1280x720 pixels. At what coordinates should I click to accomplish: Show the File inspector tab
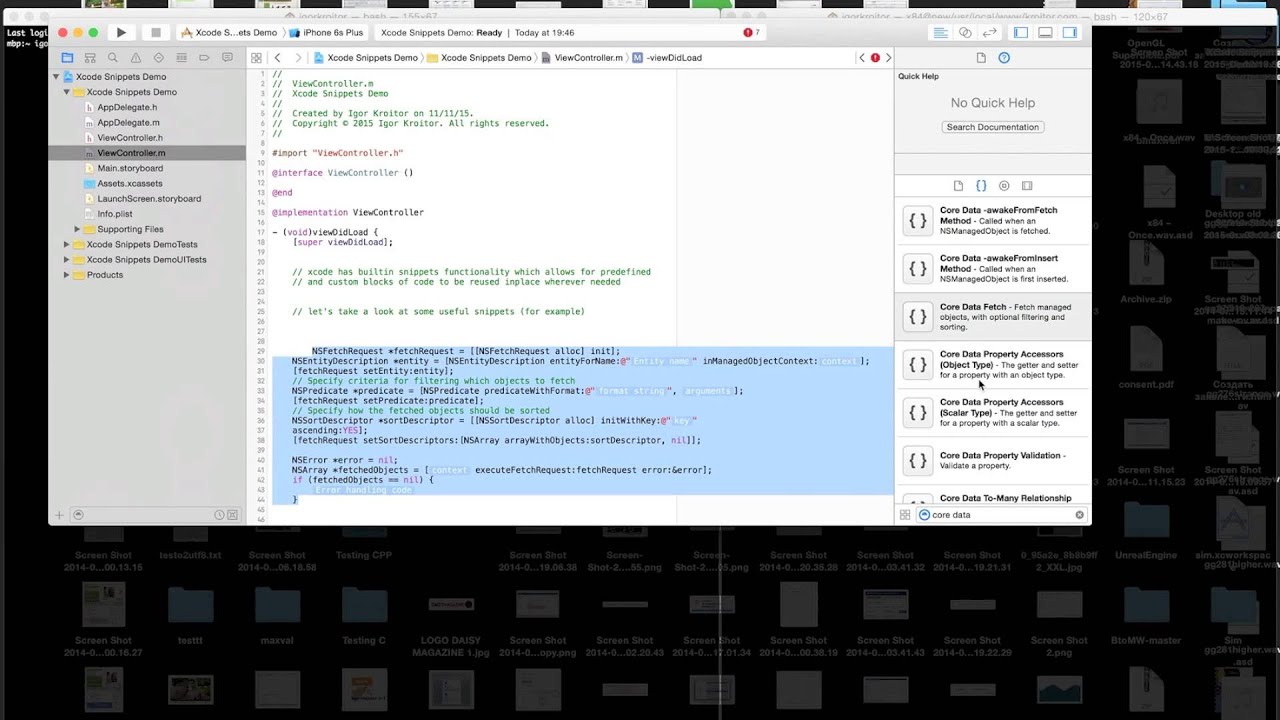click(x=981, y=58)
